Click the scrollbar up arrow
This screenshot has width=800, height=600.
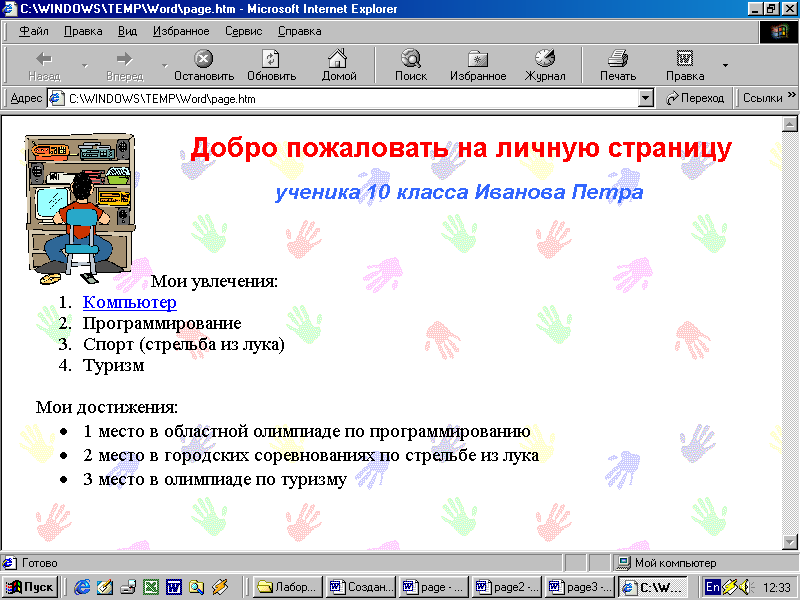[790, 124]
